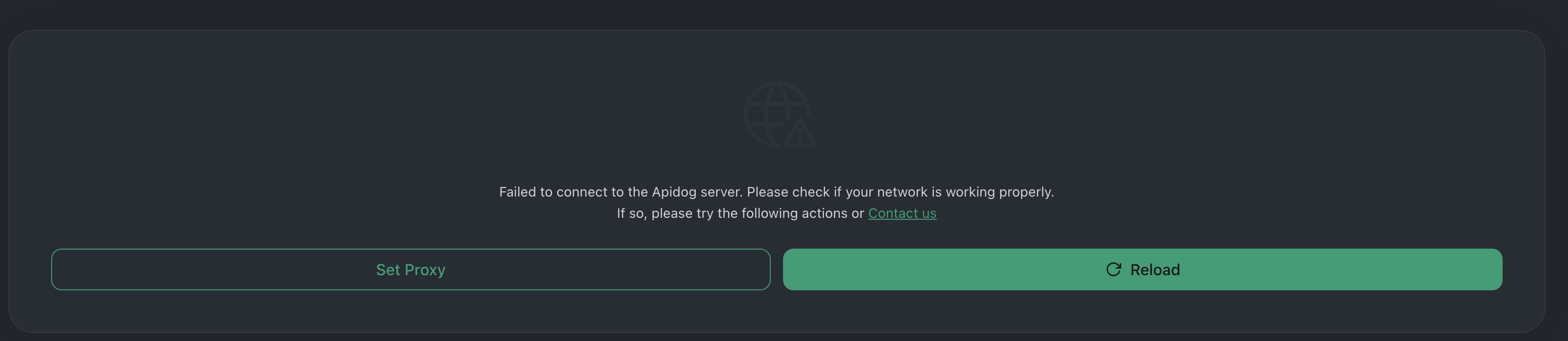The image size is (1568, 341).
Task: Click the word "Apidog" in the message
Action: [674, 192]
